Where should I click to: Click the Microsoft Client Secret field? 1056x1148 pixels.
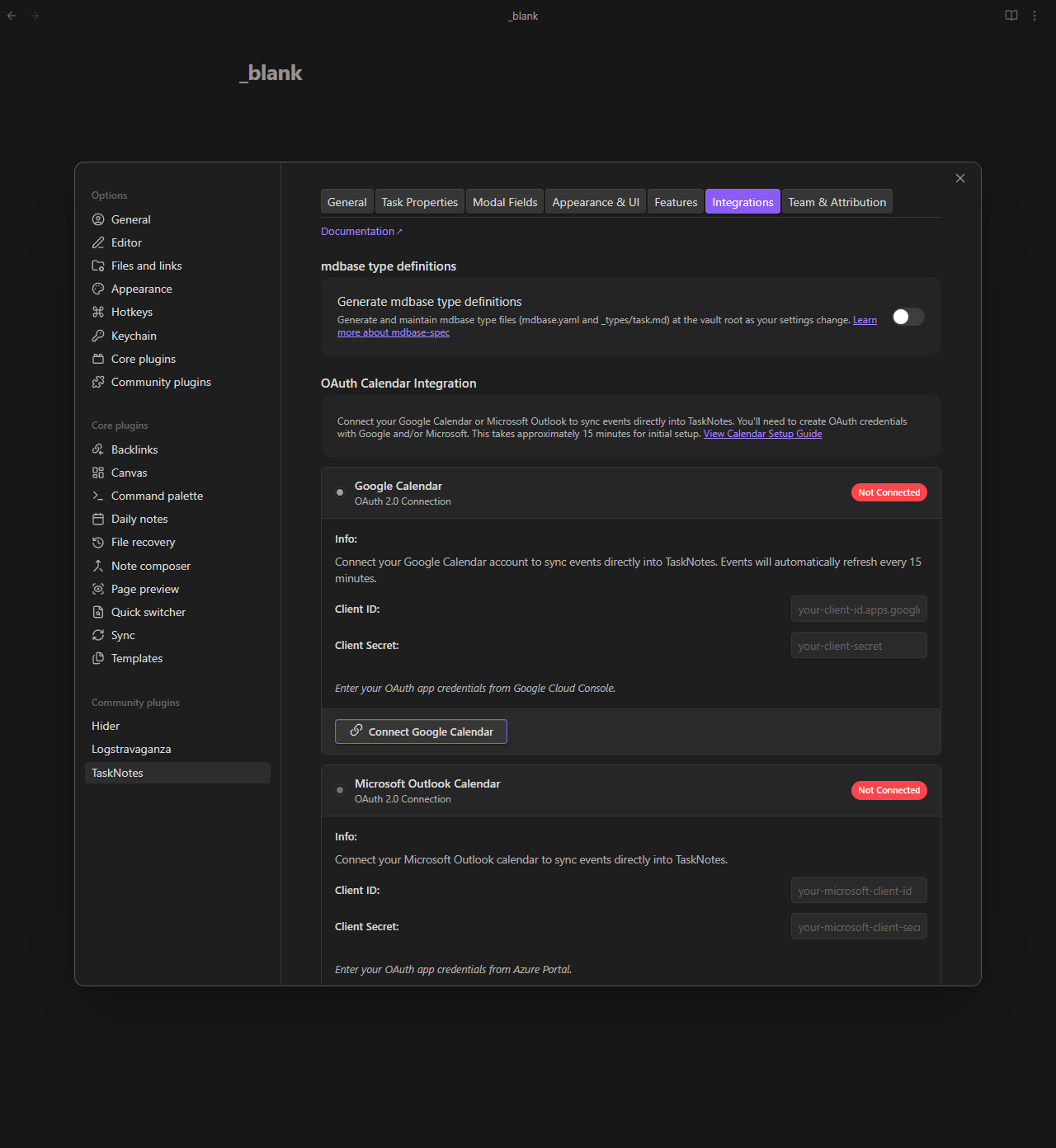(x=858, y=927)
